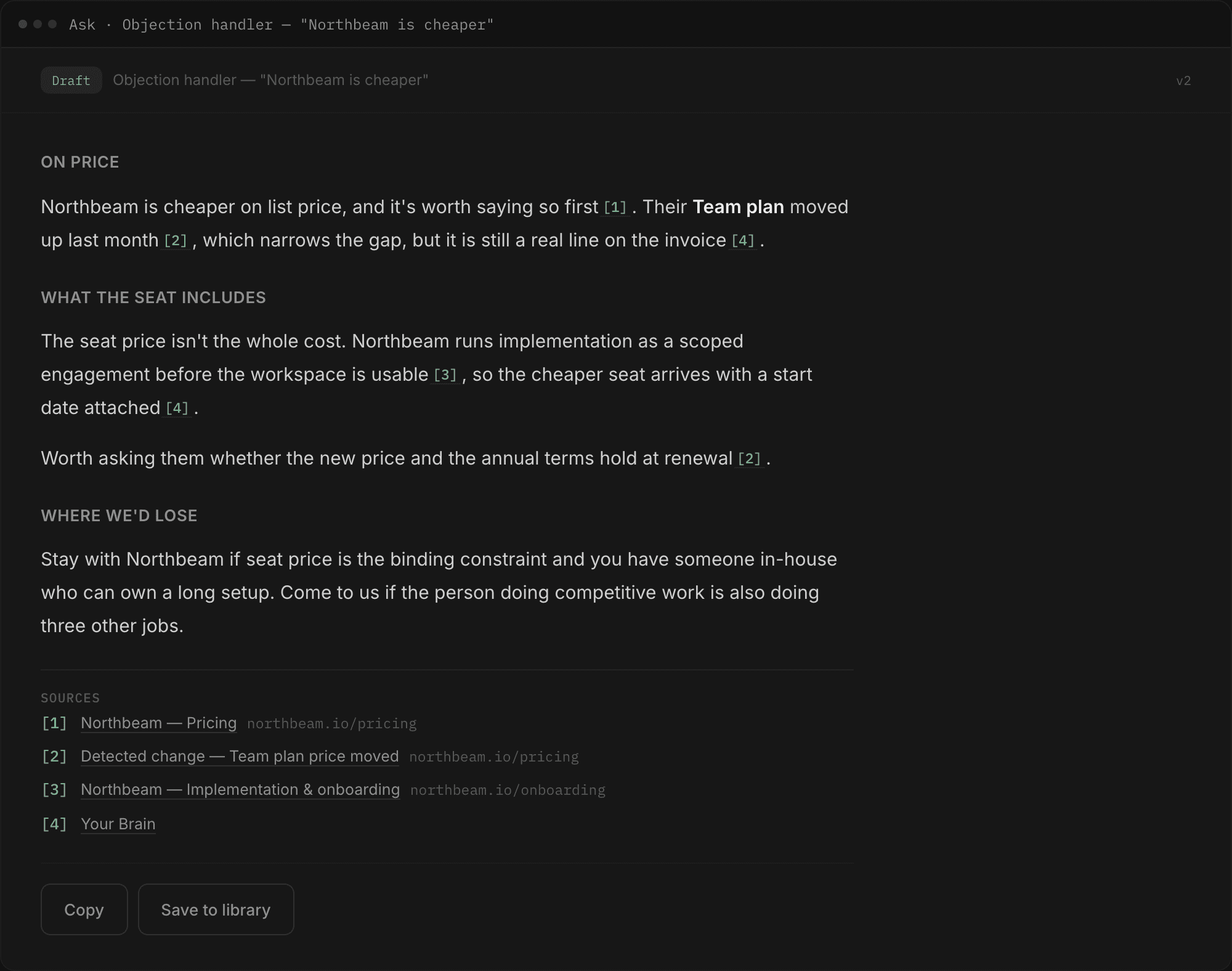Click citation [1] after "saying so first"
Viewport: 1232px width, 971px height.
tap(615, 208)
